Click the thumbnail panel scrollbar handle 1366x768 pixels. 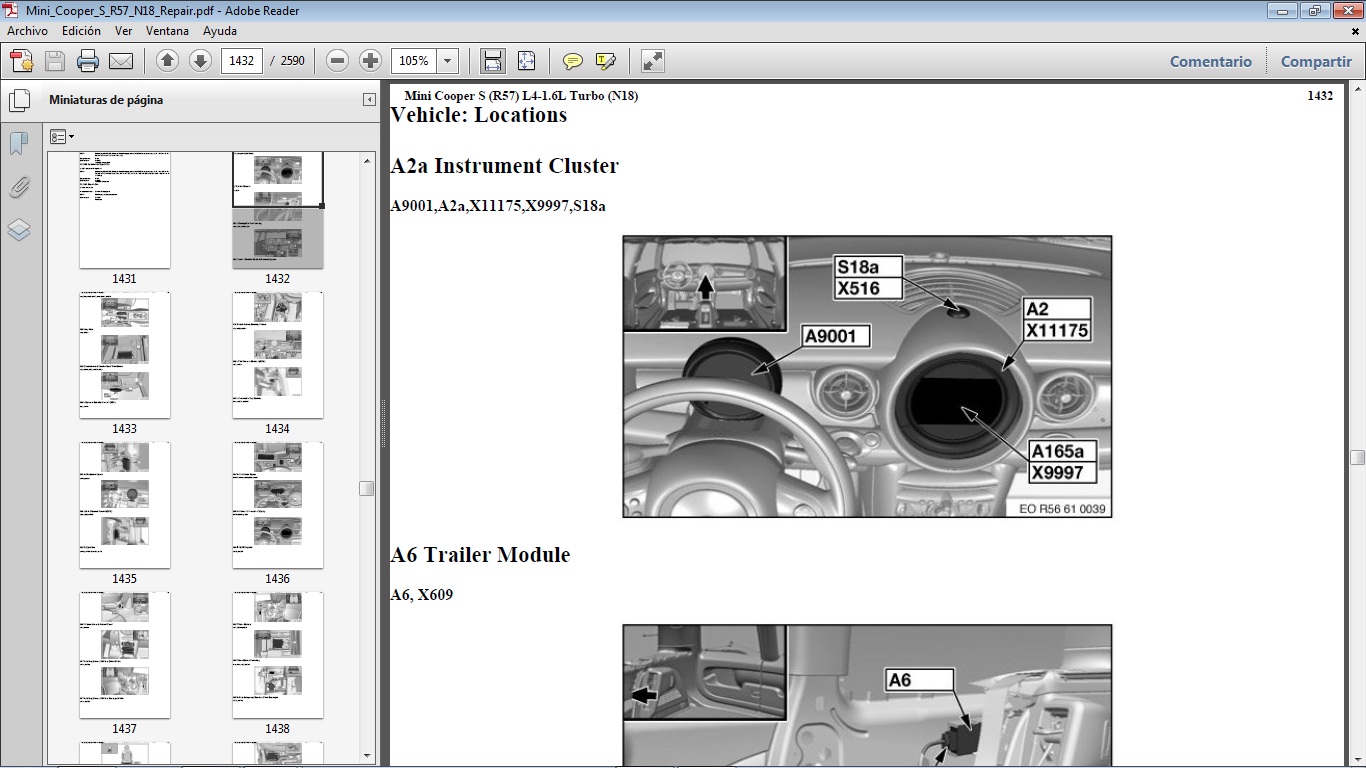pos(367,489)
